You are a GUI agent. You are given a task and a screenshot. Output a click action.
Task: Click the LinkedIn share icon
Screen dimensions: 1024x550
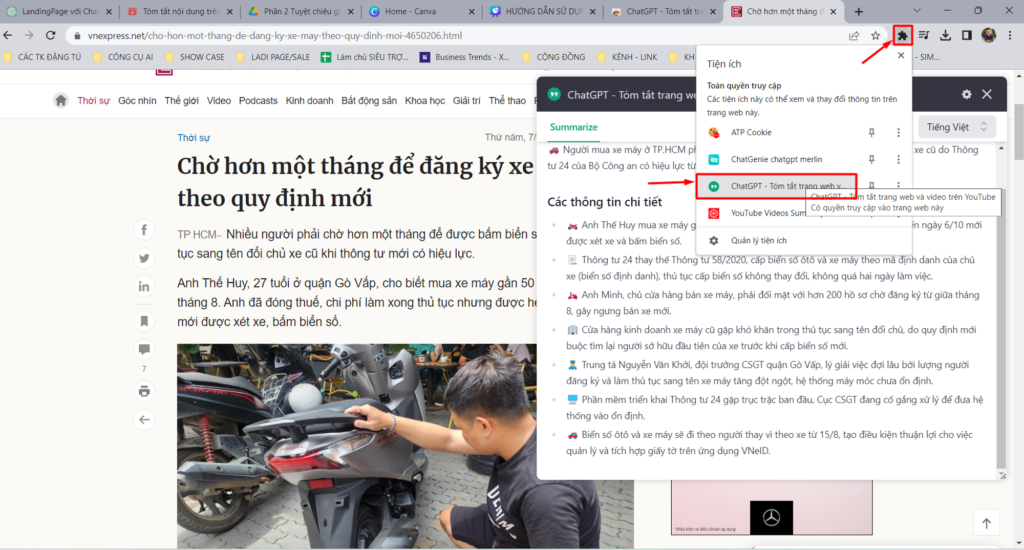click(145, 287)
